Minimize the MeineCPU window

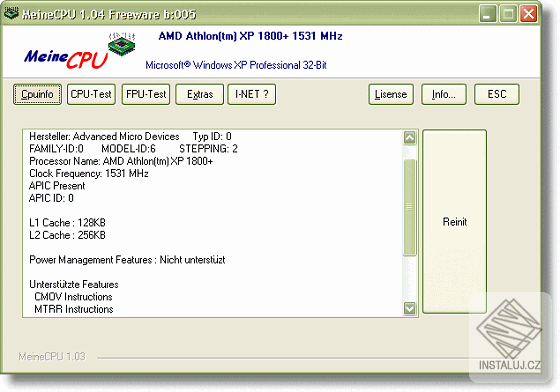(x=488, y=14)
